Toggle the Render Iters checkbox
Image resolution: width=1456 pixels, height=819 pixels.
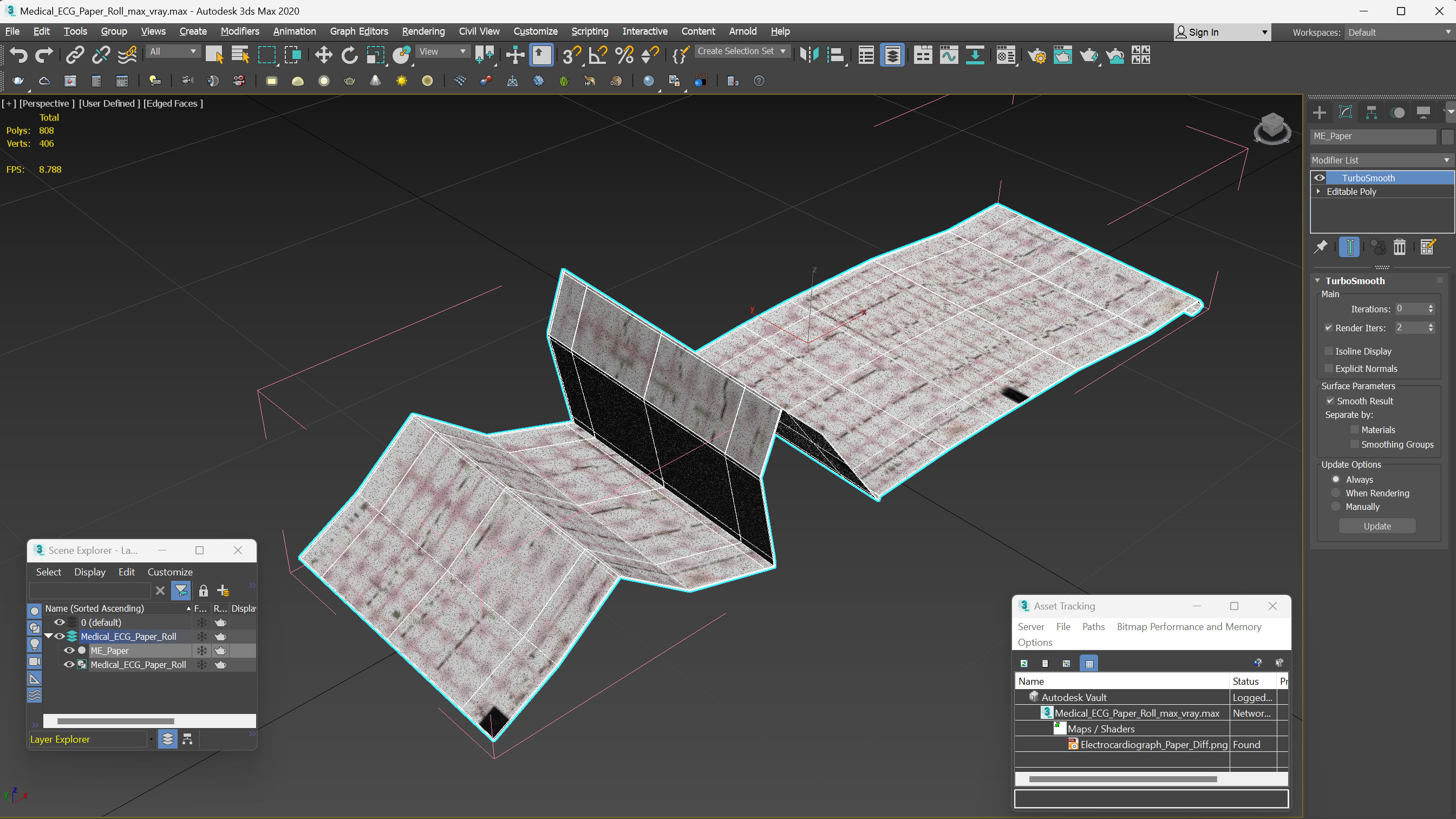pyautogui.click(x=1329, y=328)
